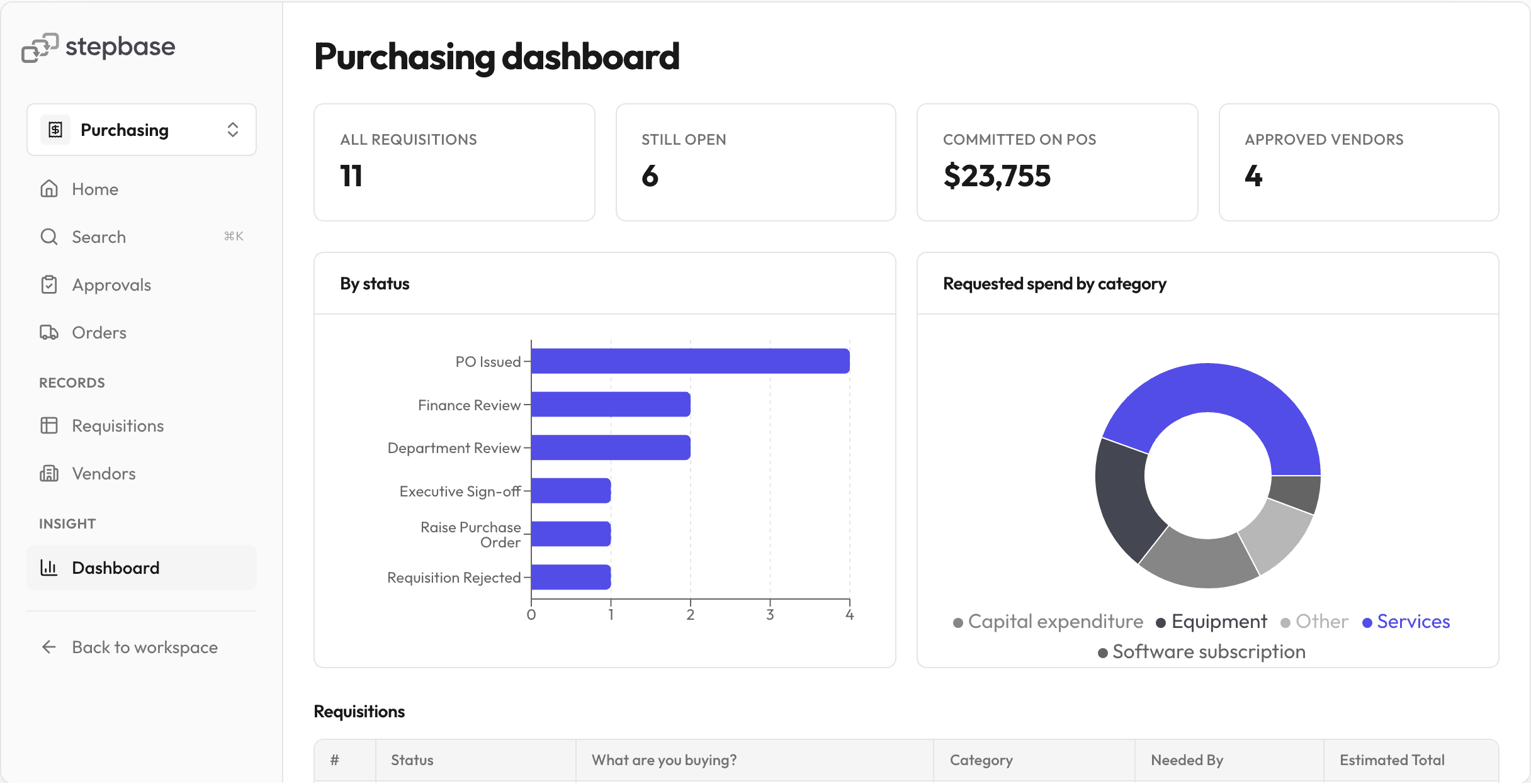Click the Requisitions table icon
Screen dimensions: 1531x784
[x=49, y=425]
